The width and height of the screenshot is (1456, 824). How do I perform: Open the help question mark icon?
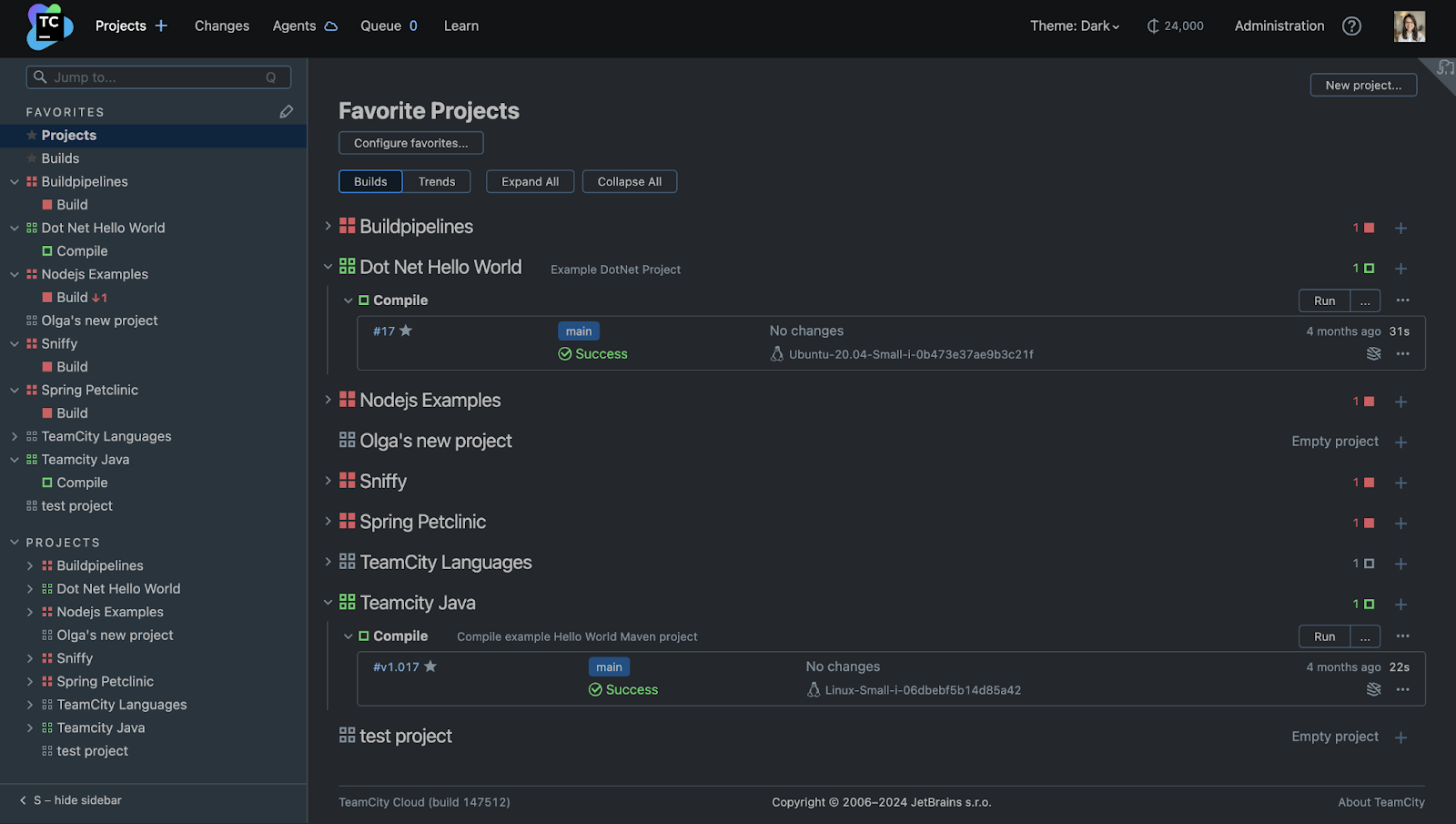tap(1352, 26)
